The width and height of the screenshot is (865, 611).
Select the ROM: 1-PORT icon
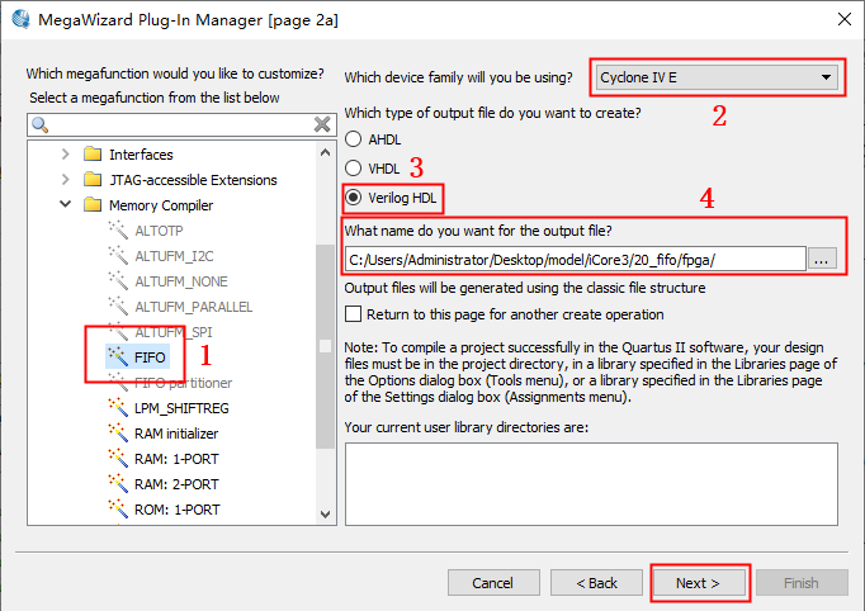118,509
